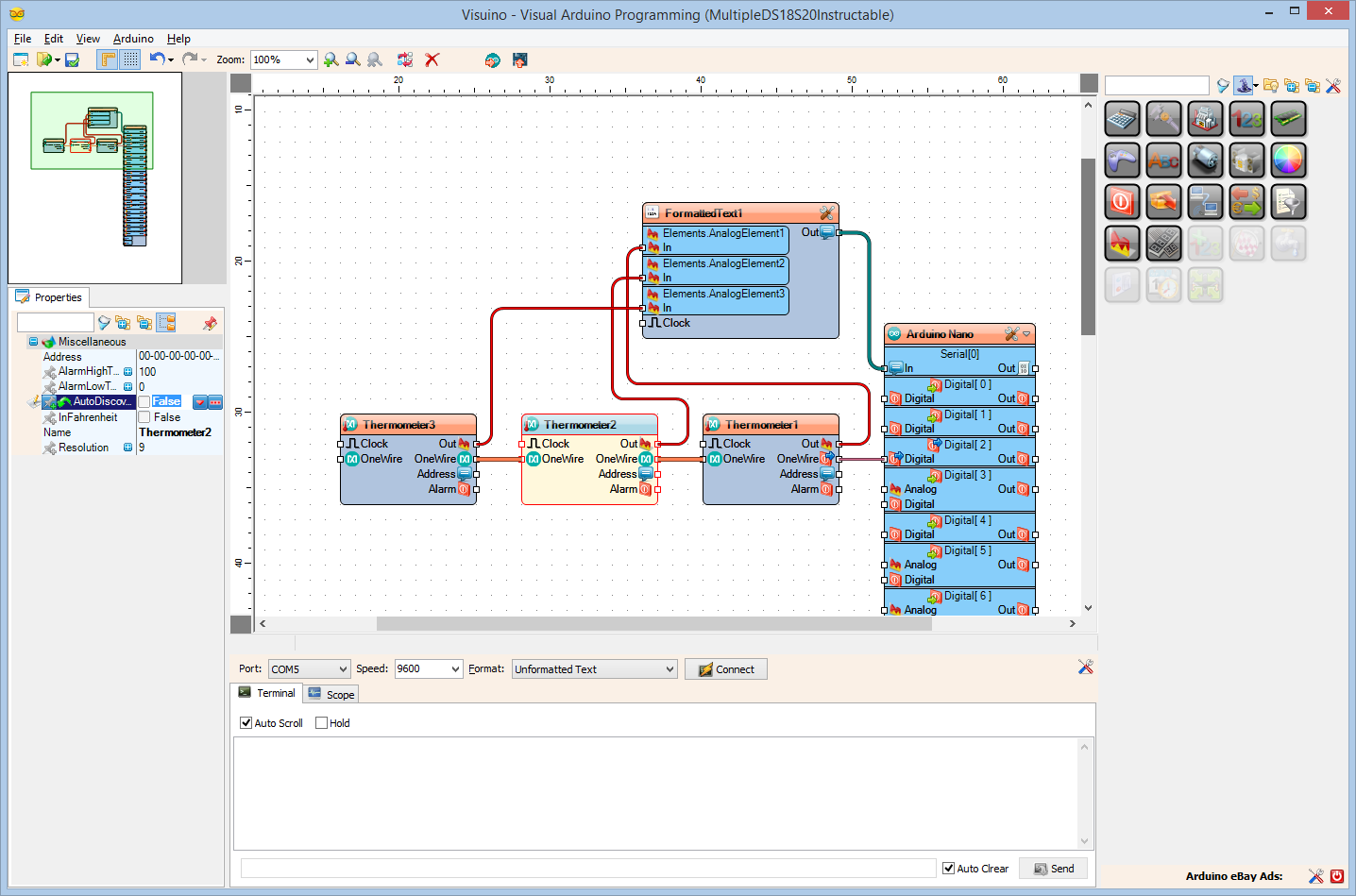Open the Format Unformatted Text dropdown

click(x=670, y=669)
